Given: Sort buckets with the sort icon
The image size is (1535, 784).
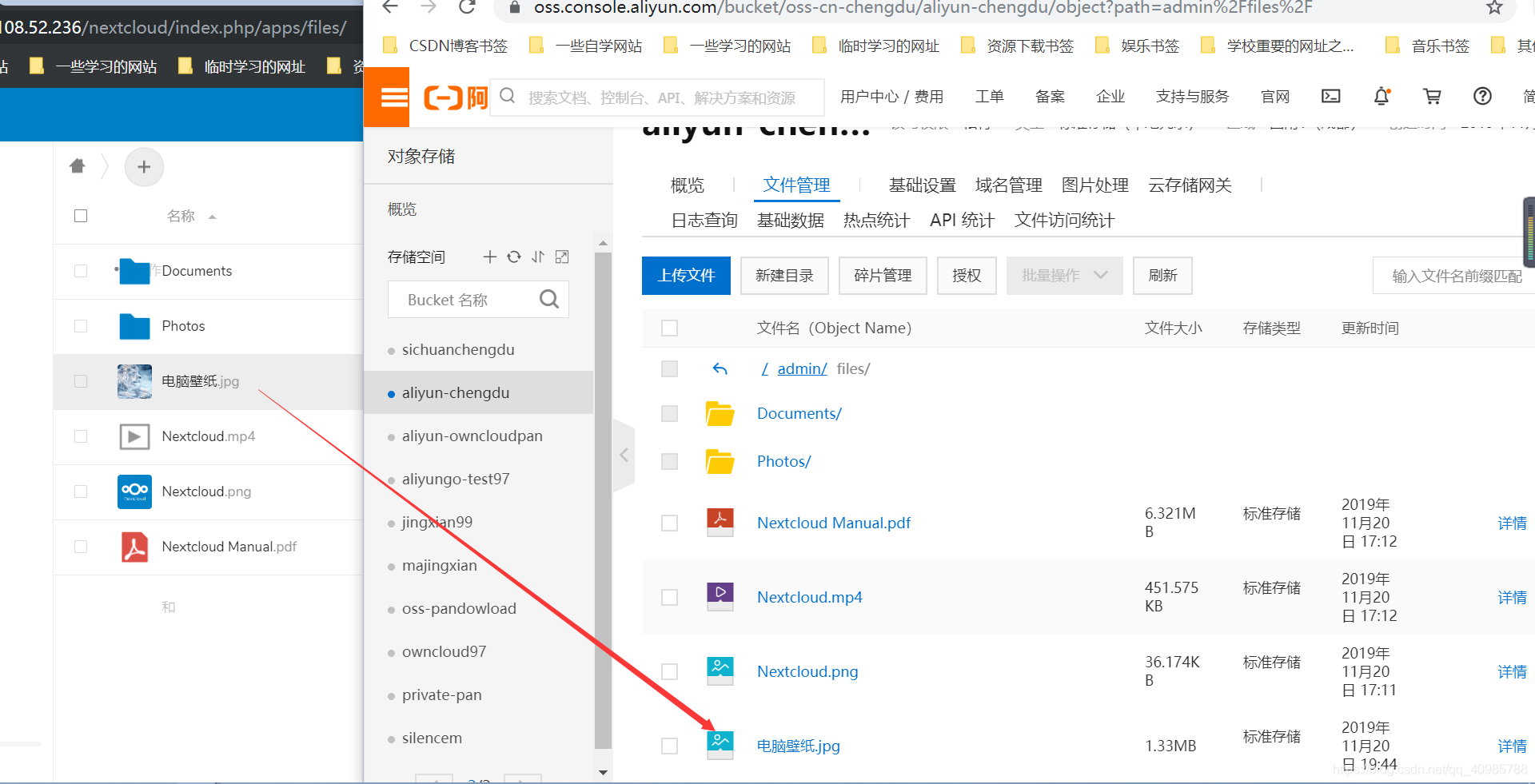Looking at the screenshot, I should (538, 257).
